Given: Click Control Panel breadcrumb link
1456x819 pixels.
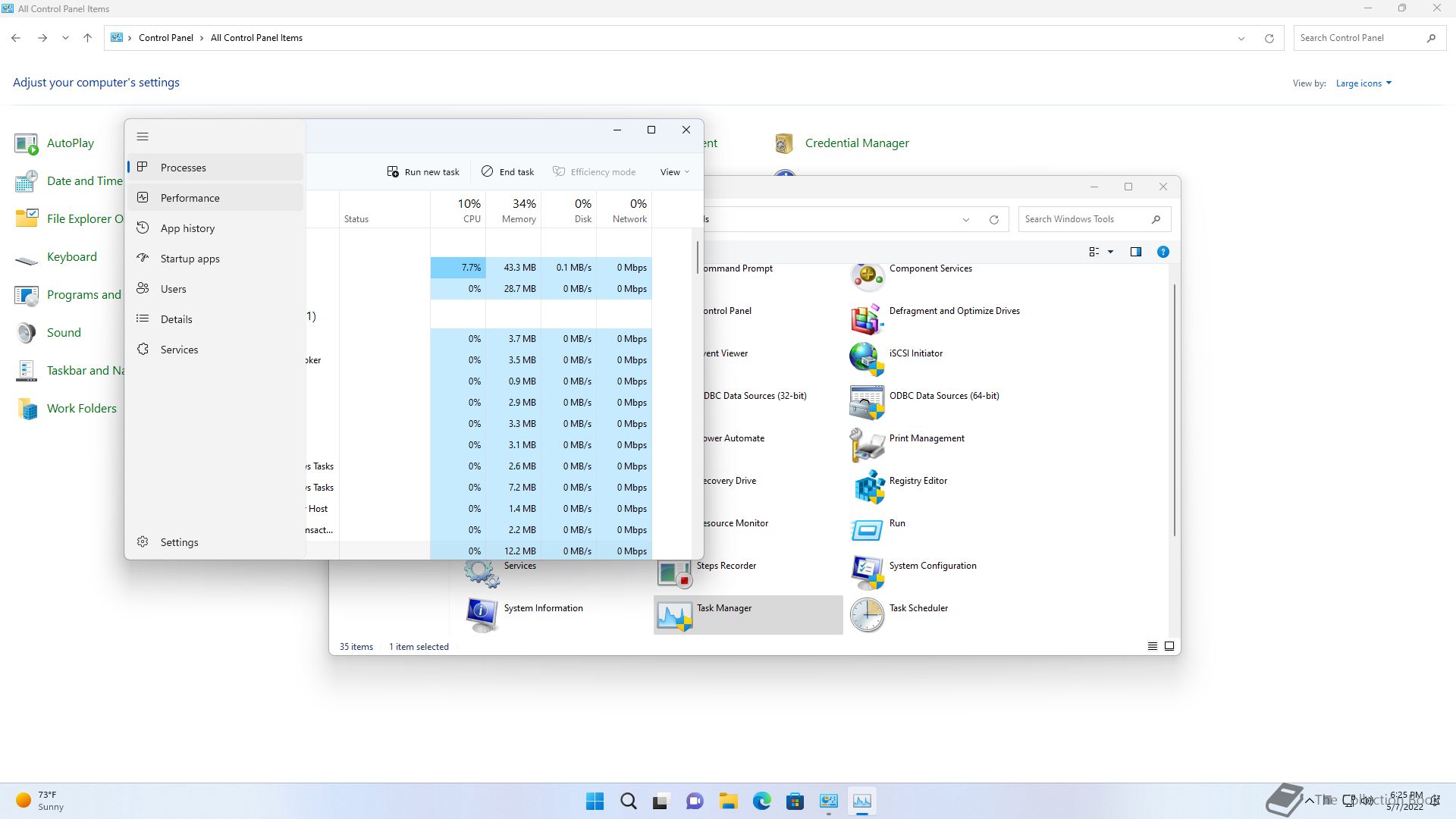Looking at the screenshot, I should pos(165,38).
